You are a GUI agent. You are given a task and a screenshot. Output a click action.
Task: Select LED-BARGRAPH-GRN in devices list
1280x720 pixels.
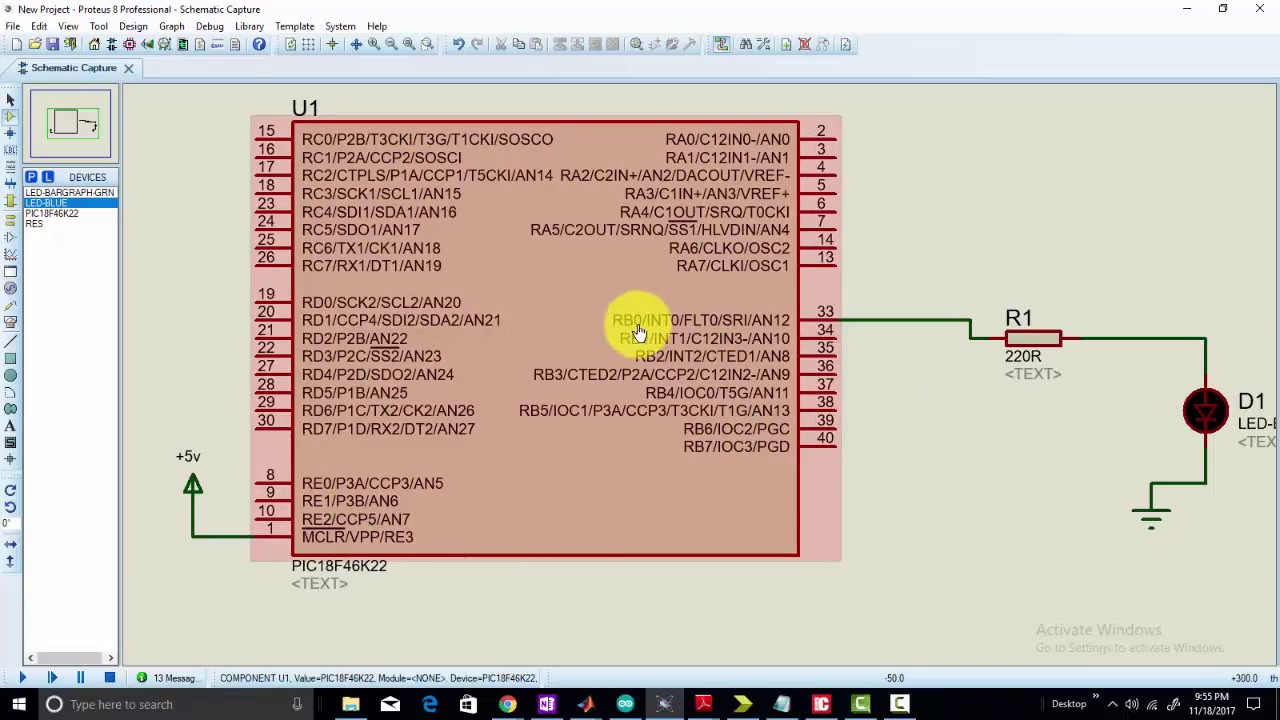[70, 192]
